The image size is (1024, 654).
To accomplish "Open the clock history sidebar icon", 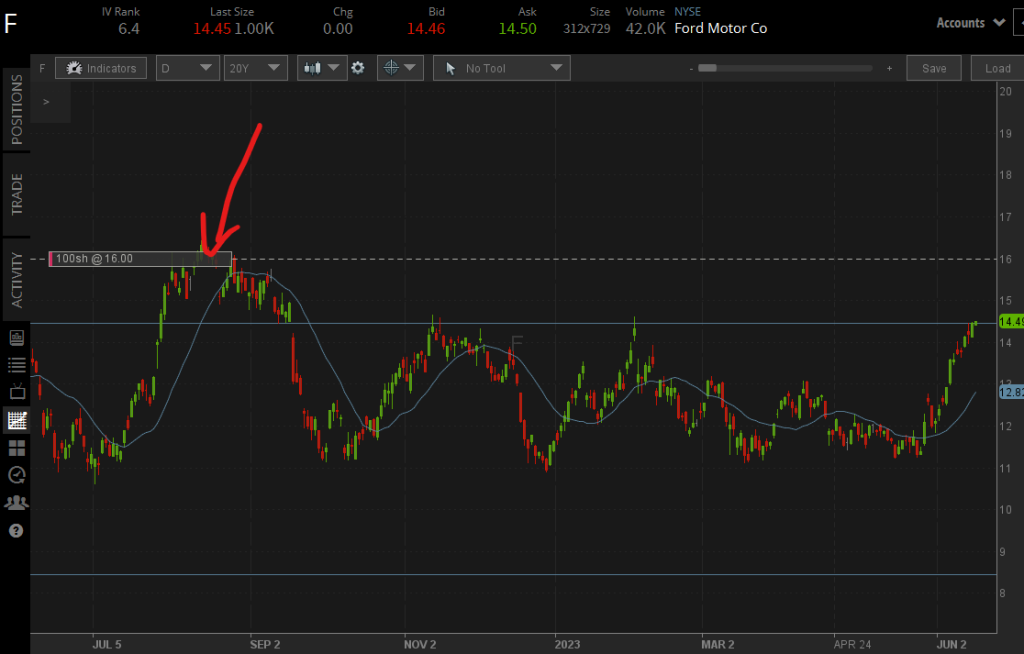I will coord(16,474).
